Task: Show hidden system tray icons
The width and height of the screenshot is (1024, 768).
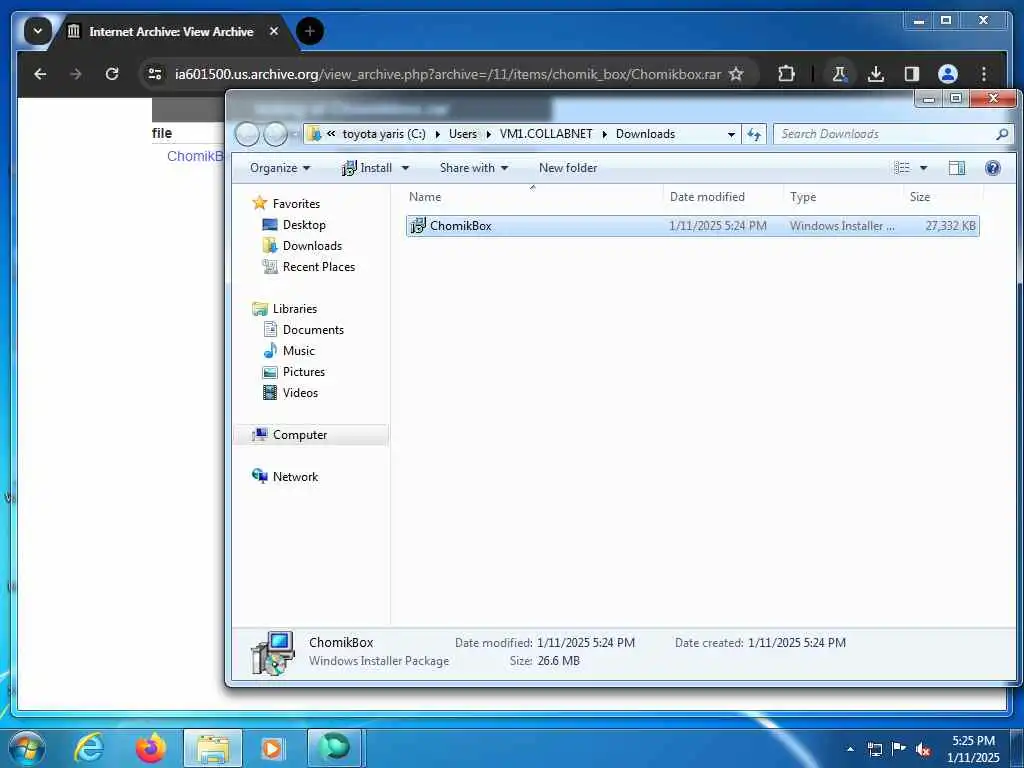Action: click(x=850, y=748)
